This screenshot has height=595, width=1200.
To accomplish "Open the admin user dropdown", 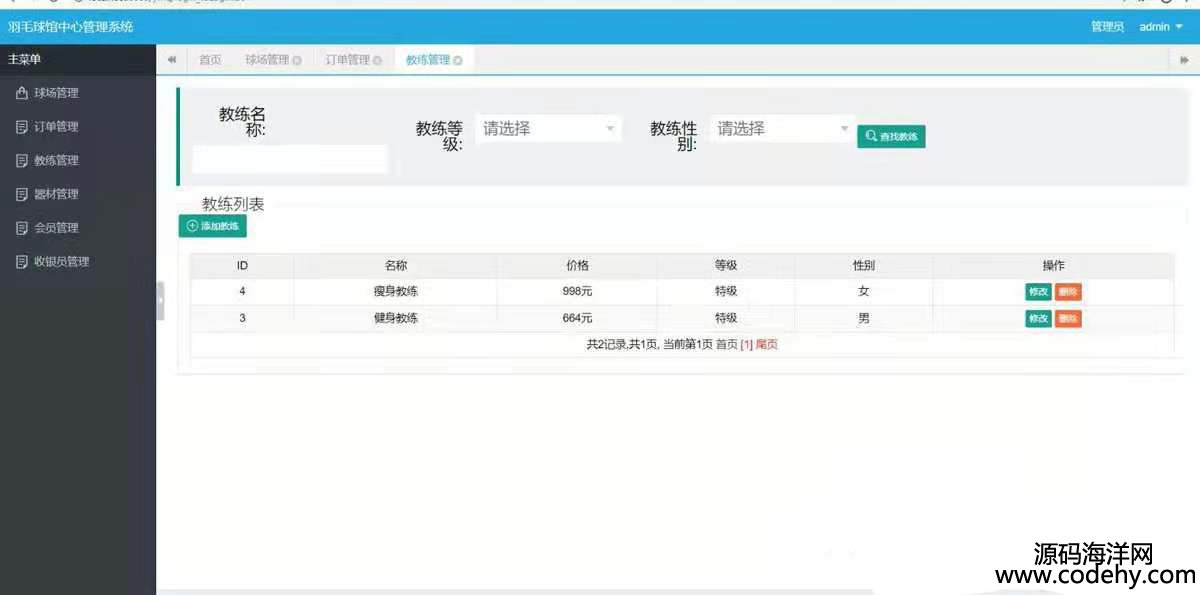I will [x=1160, y=27].
